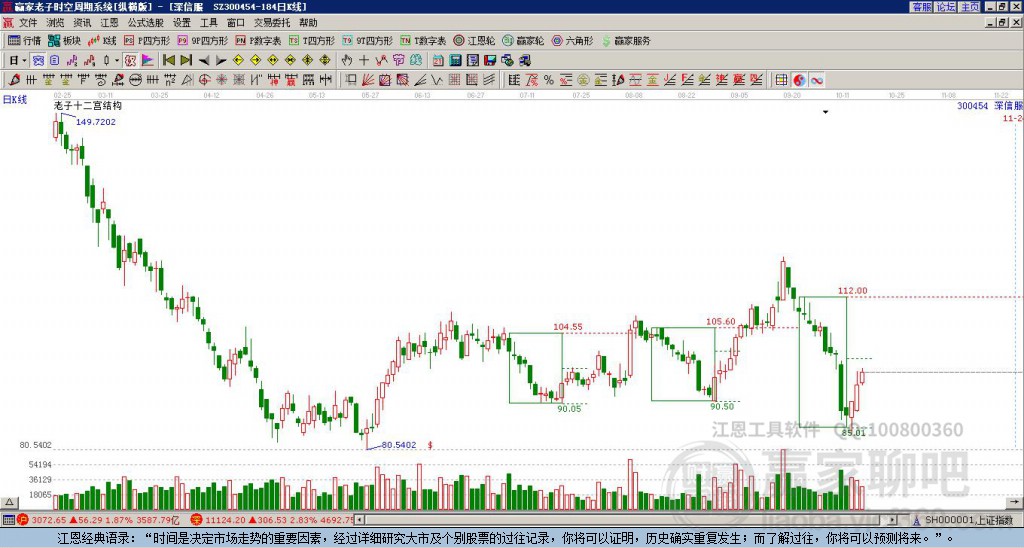1024x548 pixels.
Task: Open the T数字表 tool
Action: click(423, 40)
